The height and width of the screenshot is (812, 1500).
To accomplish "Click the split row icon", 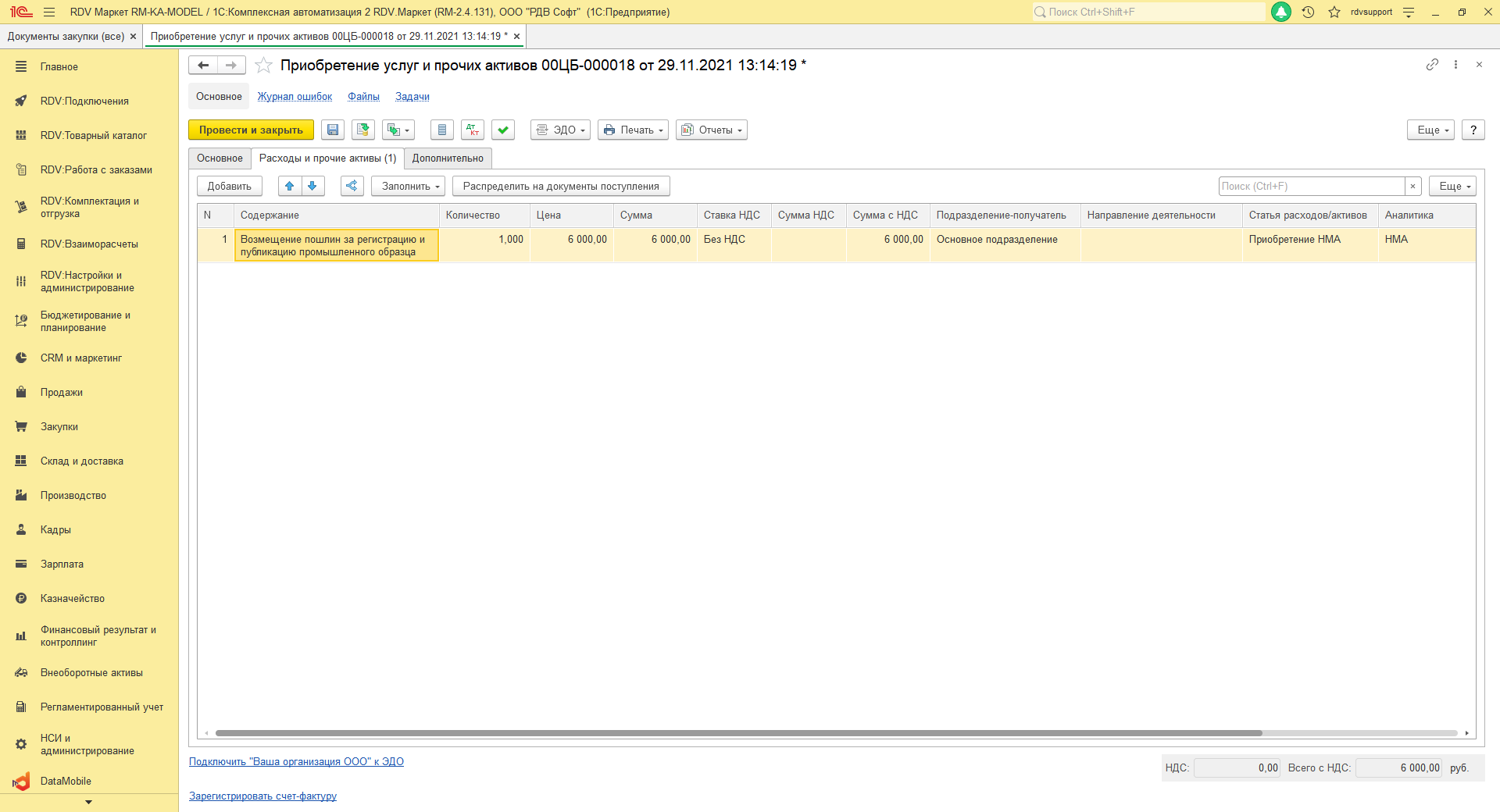I will [352, 186].
